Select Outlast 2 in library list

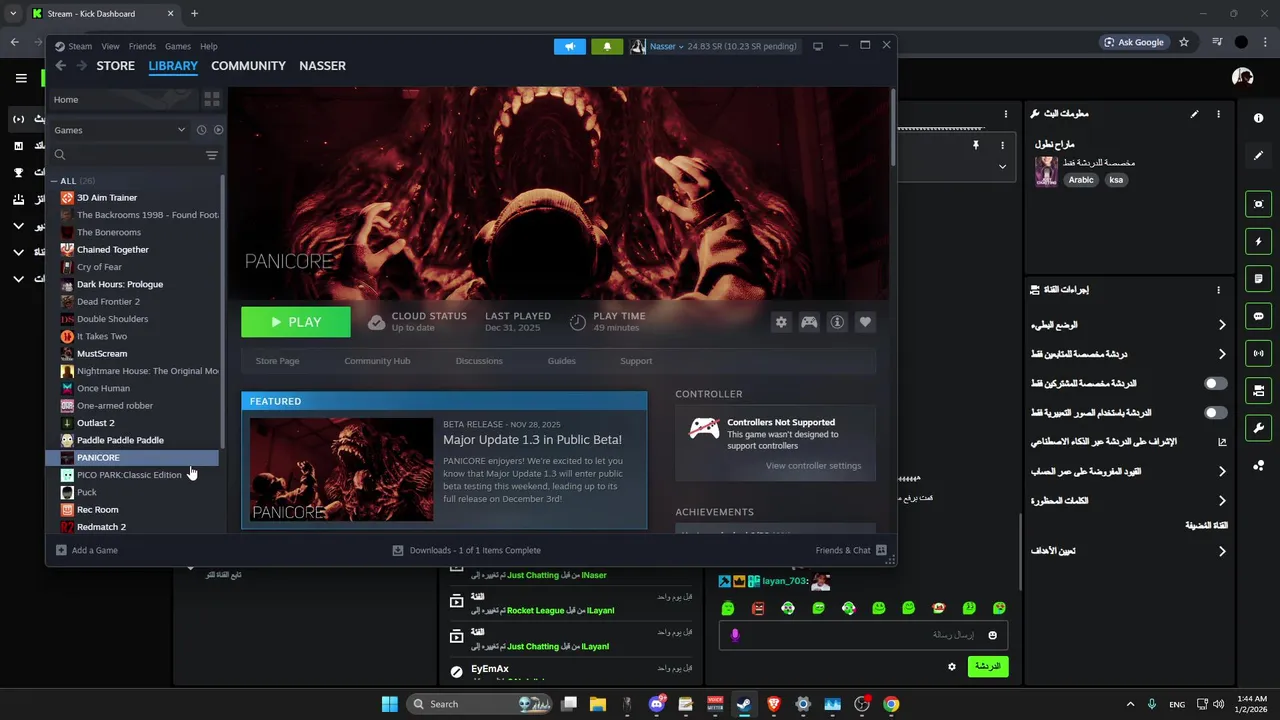pyautogui.click(x=134, y=423)
